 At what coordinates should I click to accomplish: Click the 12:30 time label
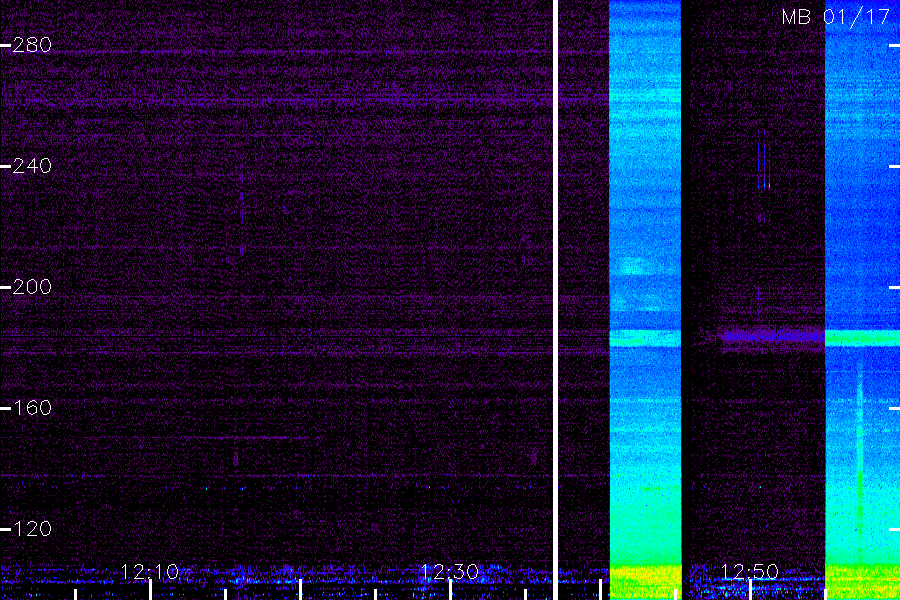coord(449,572)
